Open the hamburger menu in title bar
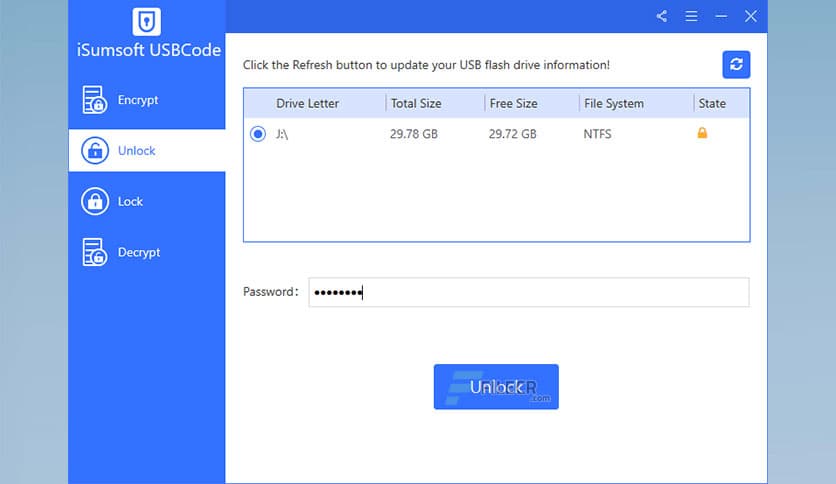 click(x=692, y=17)
